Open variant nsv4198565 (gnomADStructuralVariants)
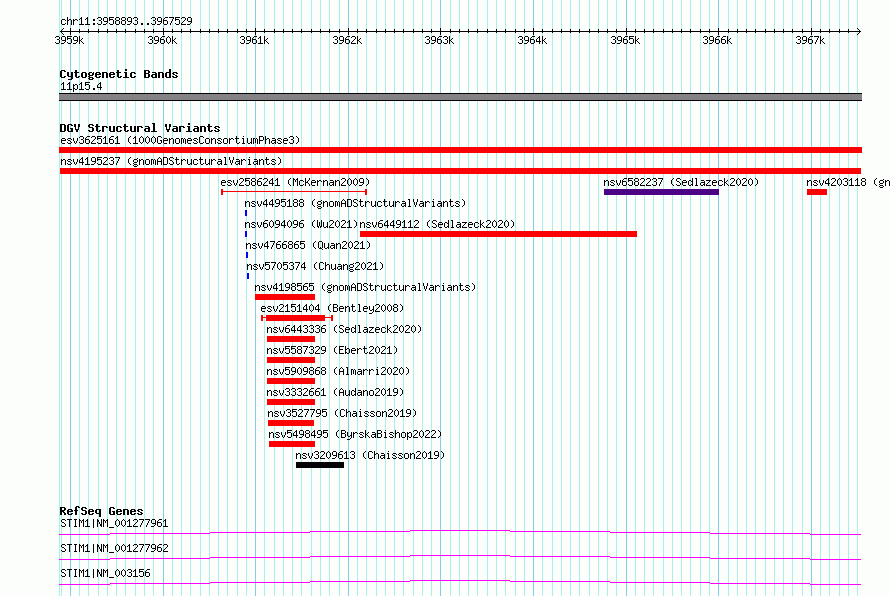The height and width of the screenshot is (596, 890). click(365, 287)
